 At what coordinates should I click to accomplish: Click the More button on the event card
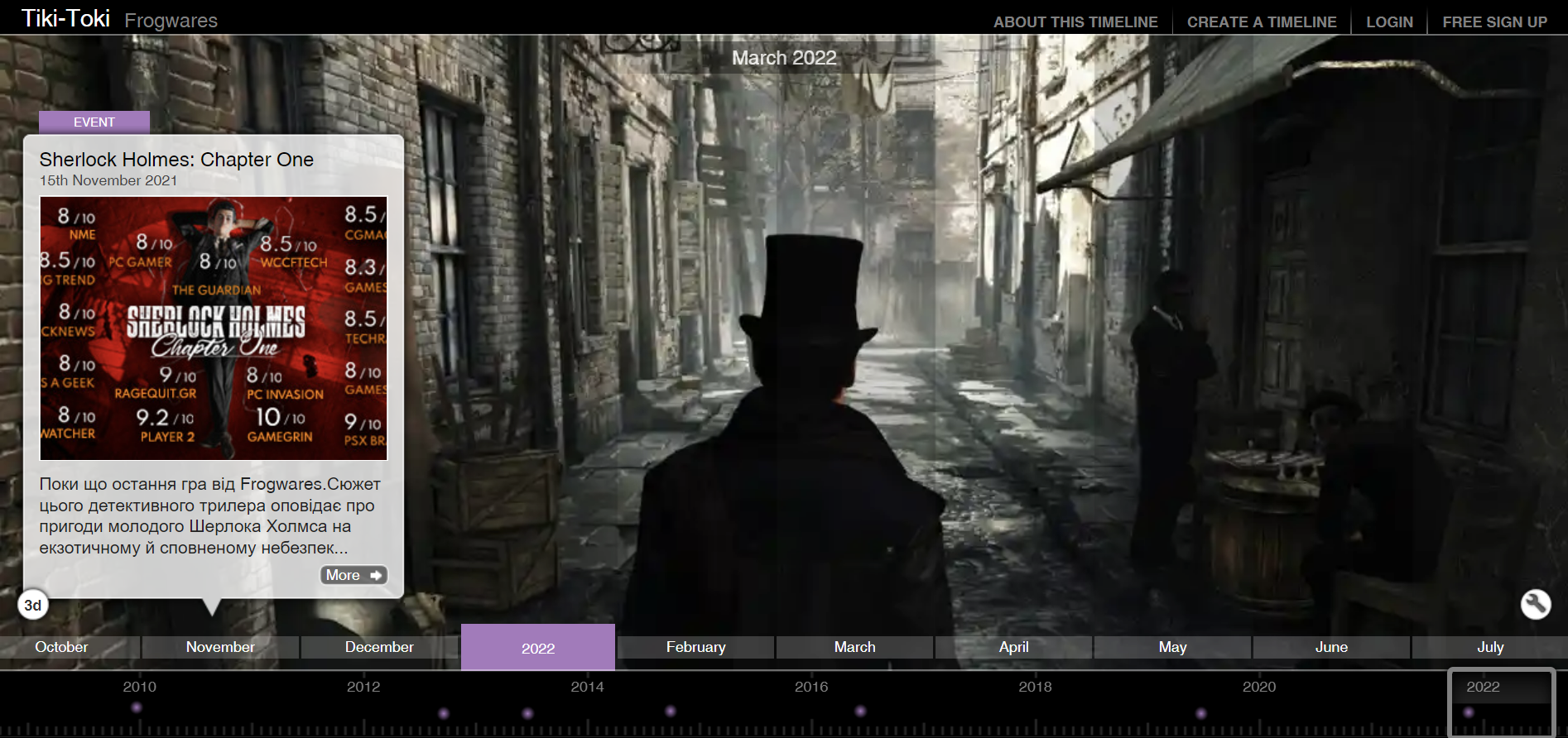(354, 575)
